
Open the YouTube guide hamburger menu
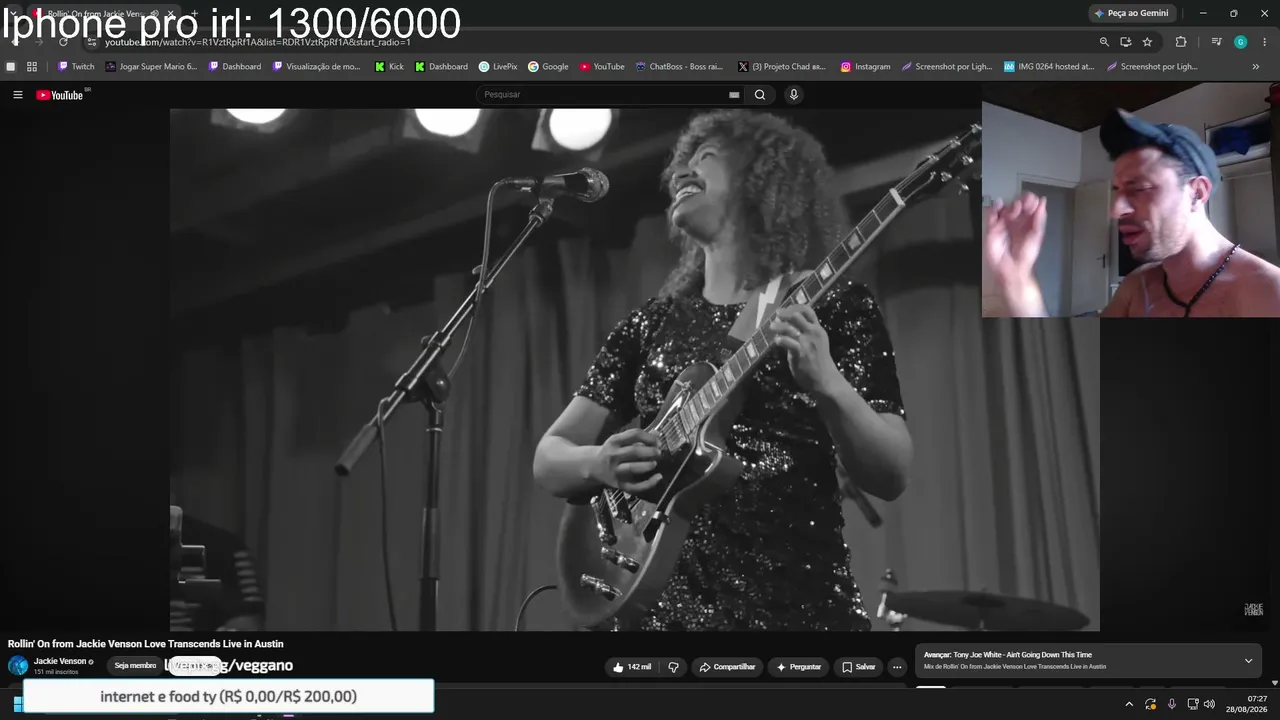pyautogui.click(x=17, y=95)
